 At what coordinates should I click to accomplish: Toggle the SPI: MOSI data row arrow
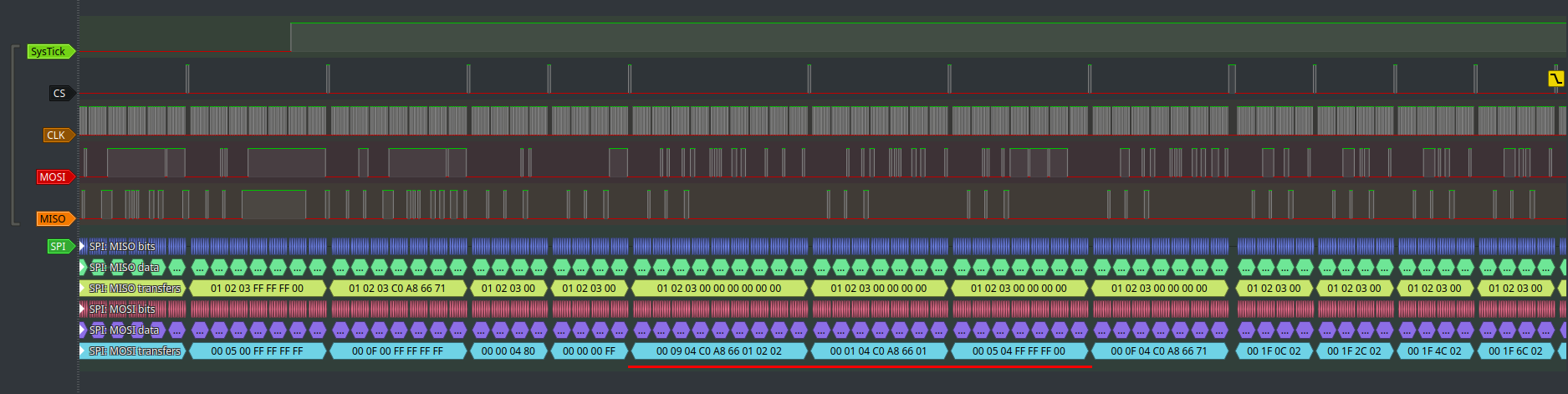click(82, 330)
